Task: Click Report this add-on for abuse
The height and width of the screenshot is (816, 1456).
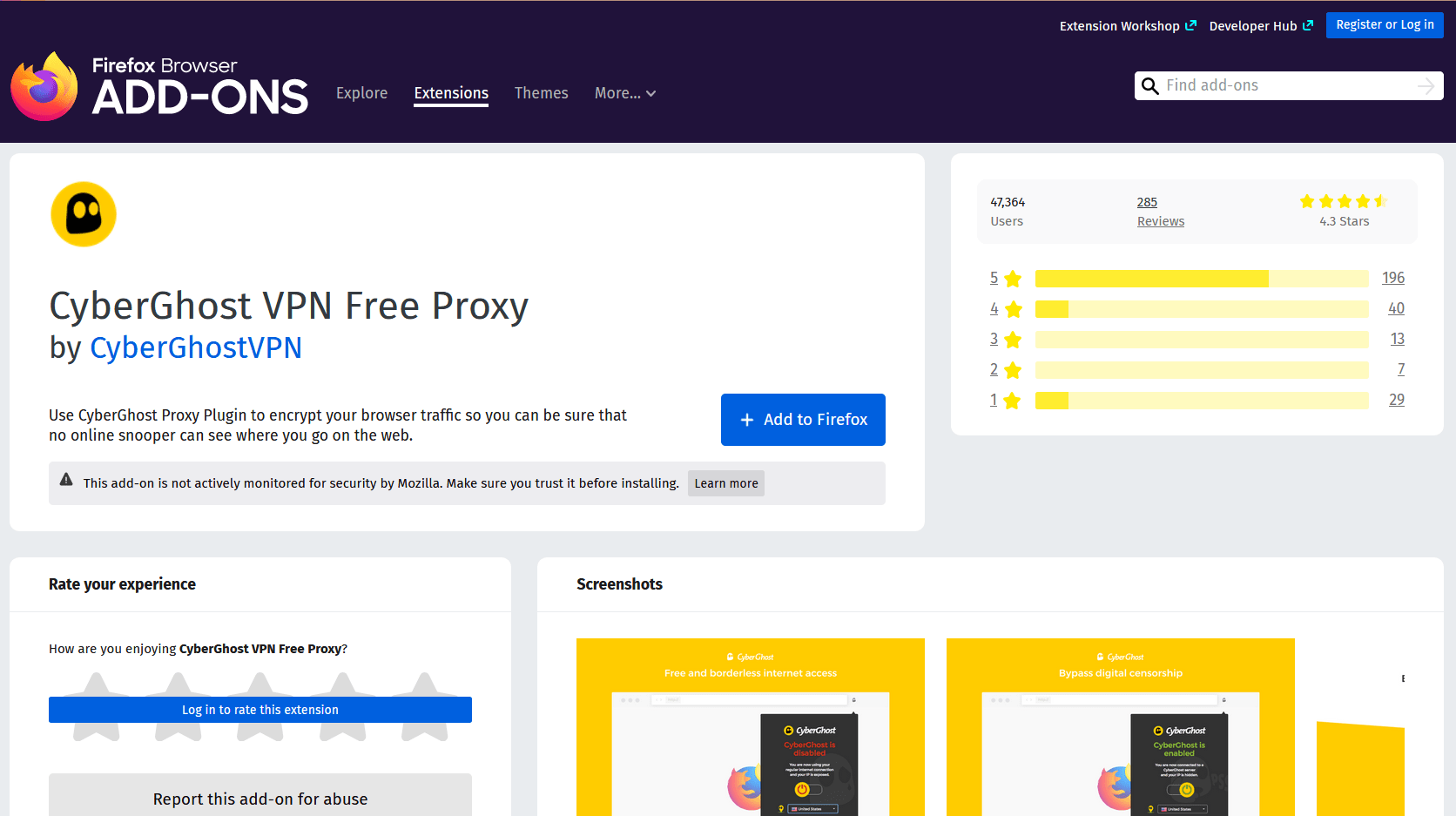Action: pyautogui.click(x=260, y=799)
